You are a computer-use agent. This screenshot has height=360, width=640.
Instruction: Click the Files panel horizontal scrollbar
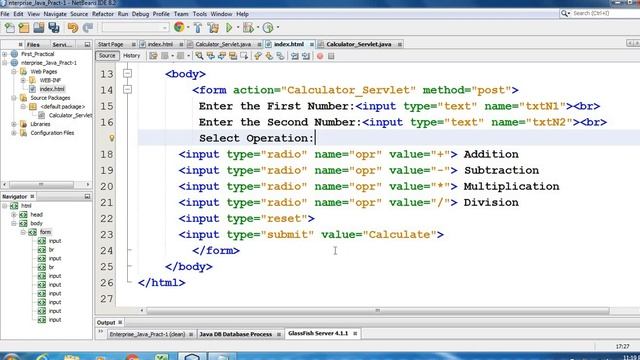click(x=41, y=184)
